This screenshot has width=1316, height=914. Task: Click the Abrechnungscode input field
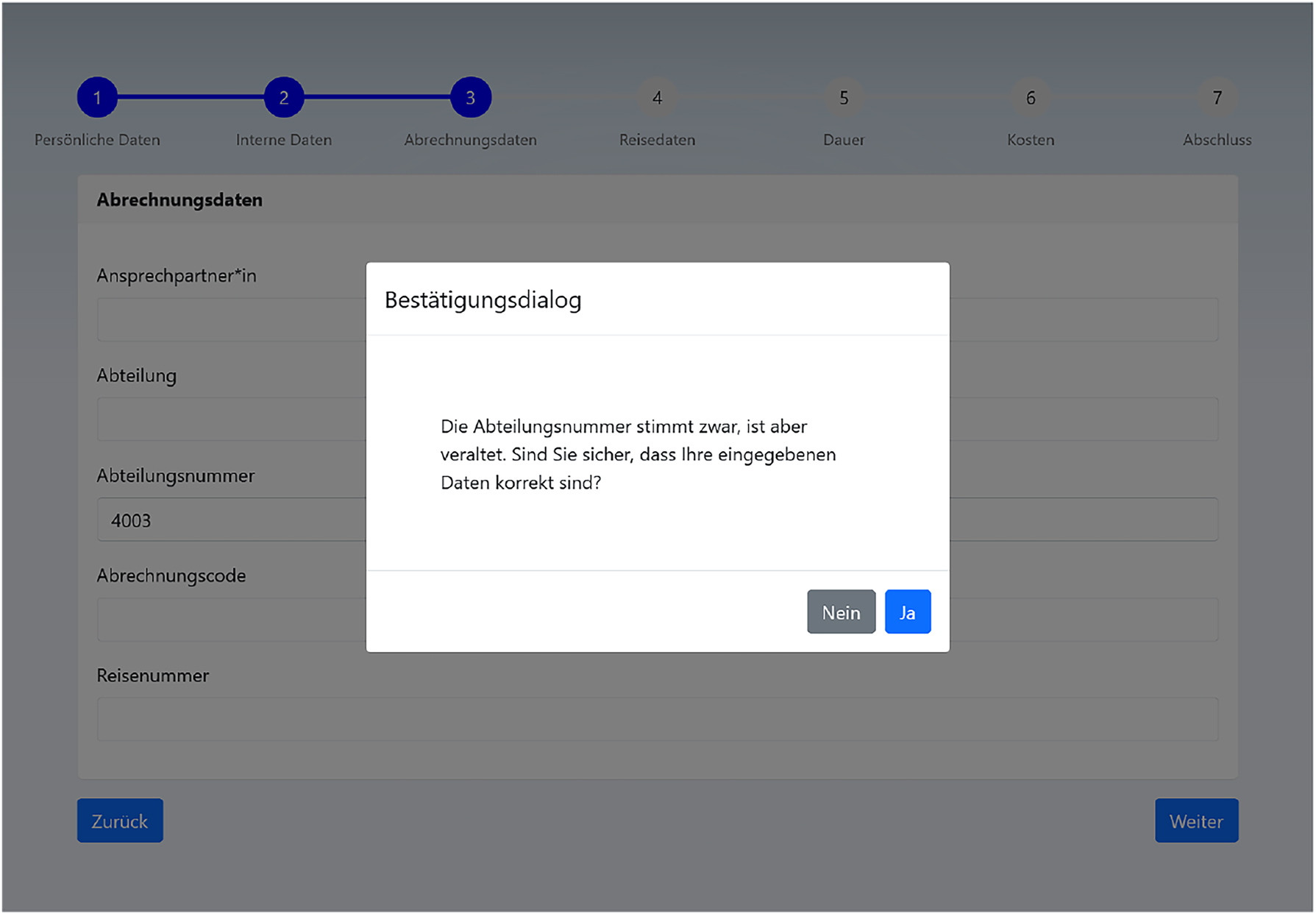[x=221, y=620]
